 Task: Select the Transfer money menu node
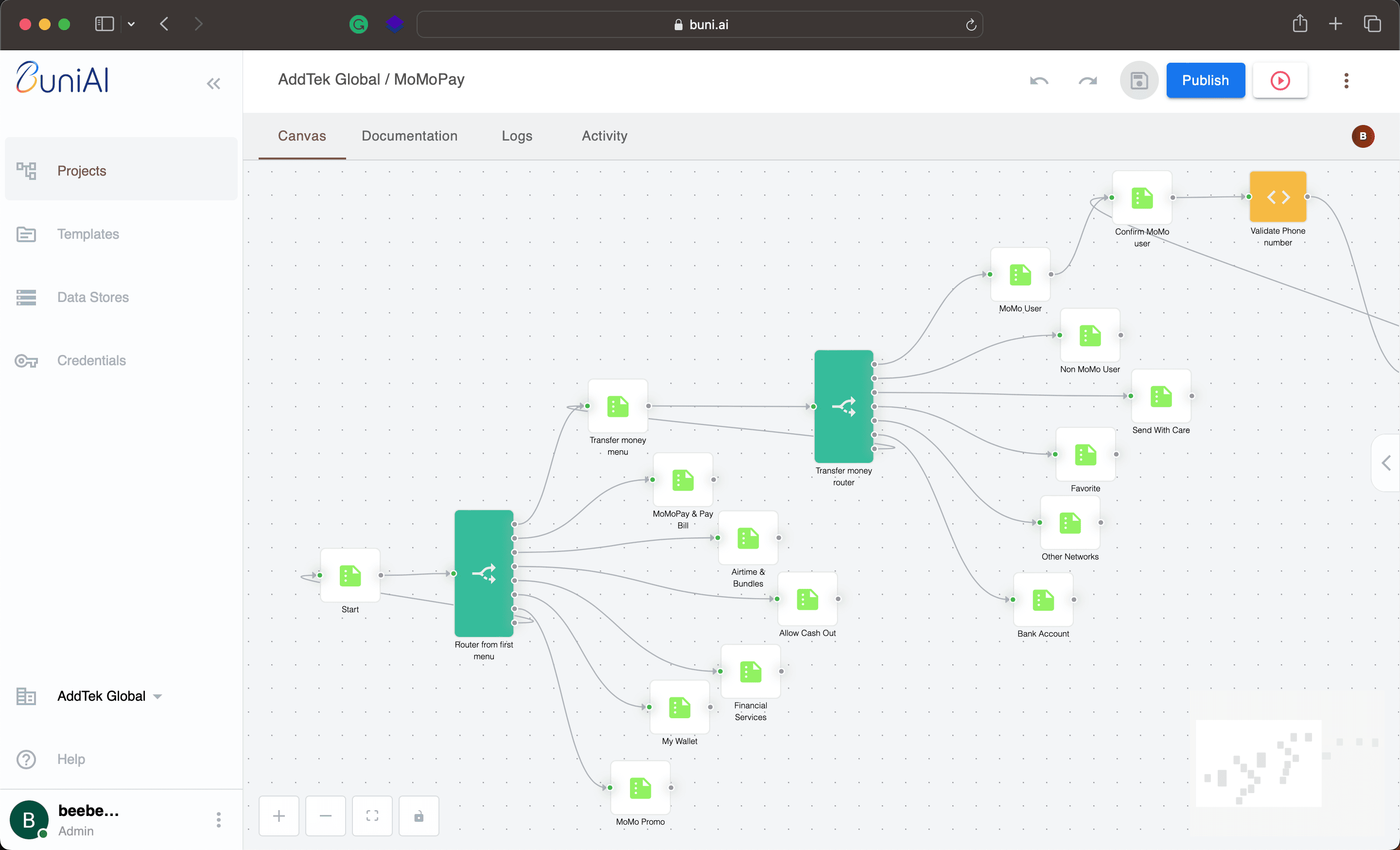pos(618,406)
